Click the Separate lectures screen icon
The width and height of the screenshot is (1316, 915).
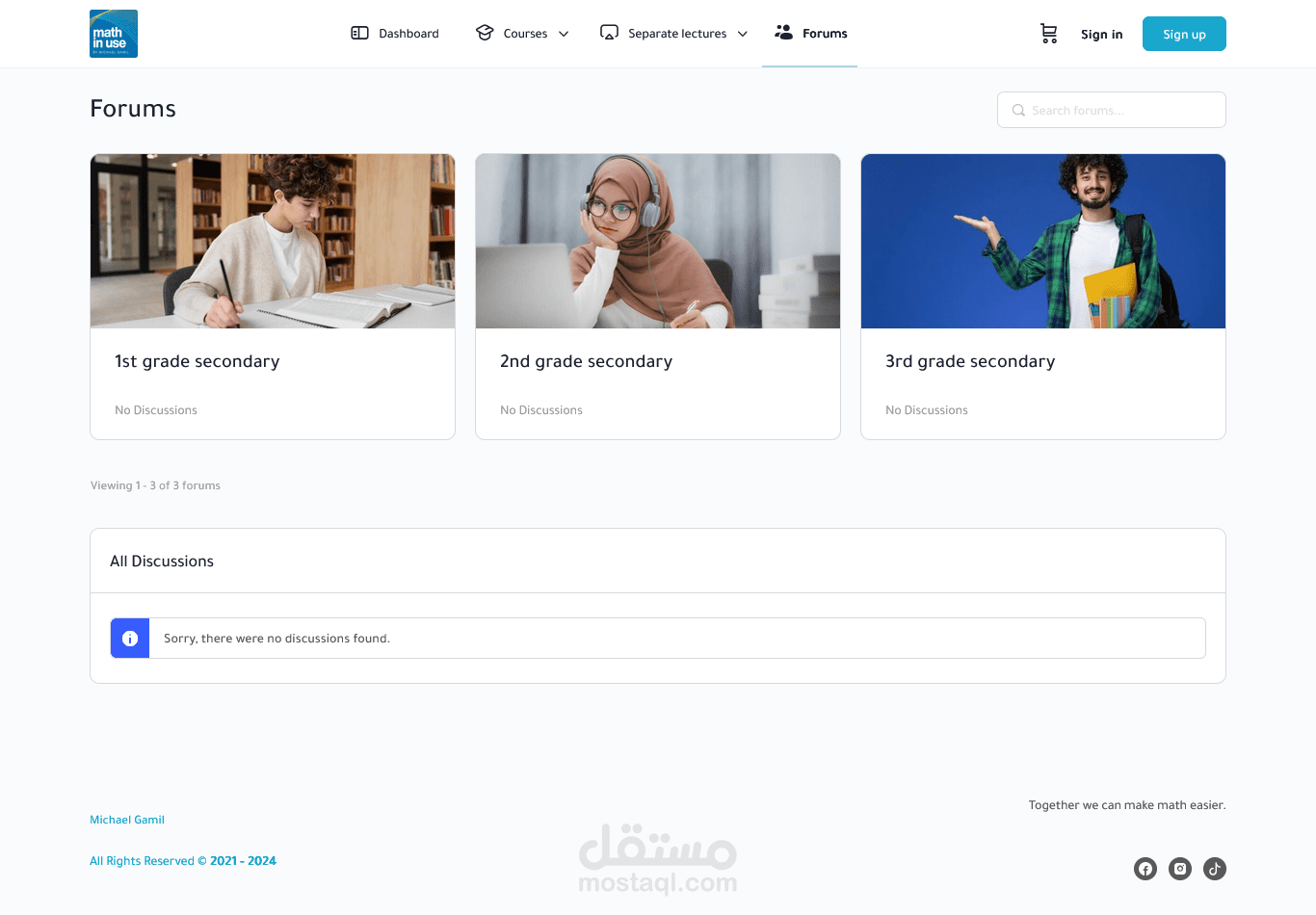(609, 33)
